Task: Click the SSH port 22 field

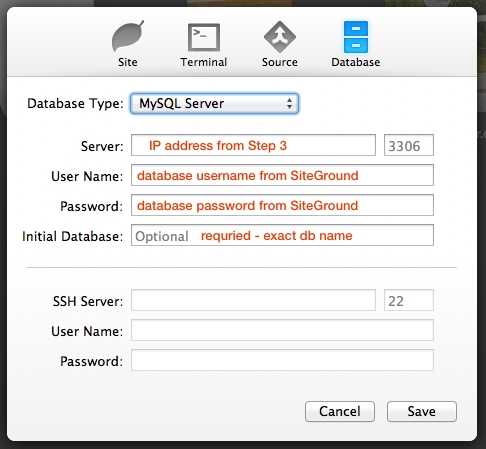Action: click(409, 300)
